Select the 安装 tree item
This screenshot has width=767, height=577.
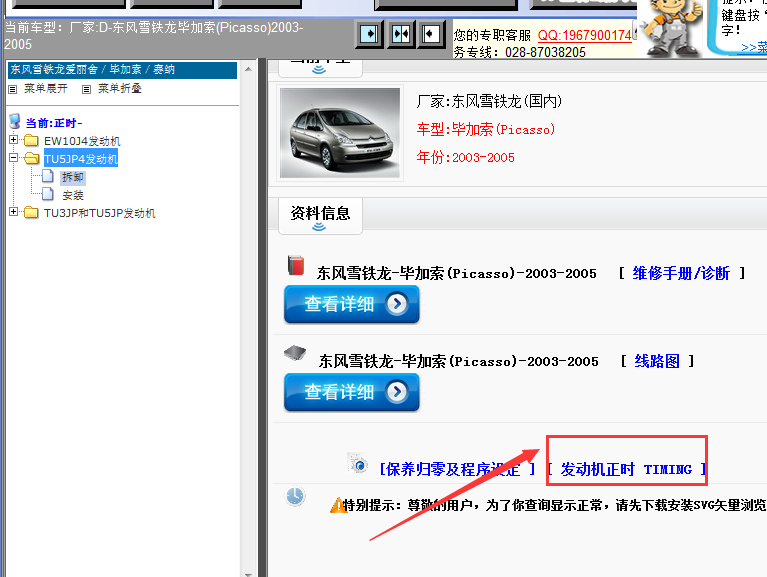point(73,195)
